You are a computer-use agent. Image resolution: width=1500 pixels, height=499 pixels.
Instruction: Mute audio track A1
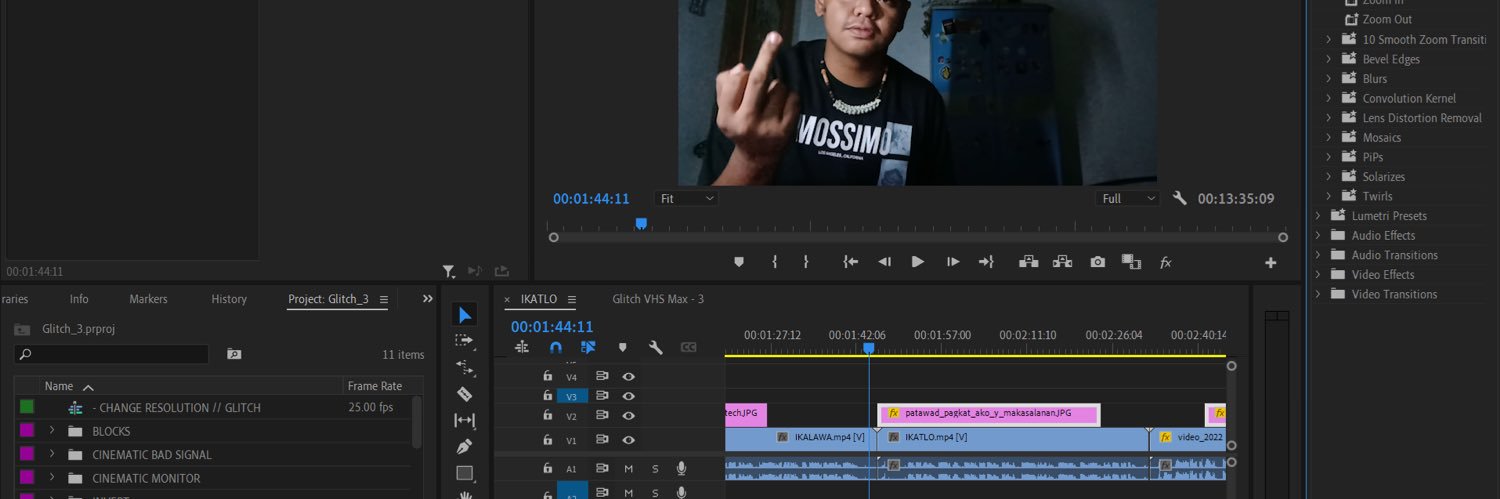629,469
